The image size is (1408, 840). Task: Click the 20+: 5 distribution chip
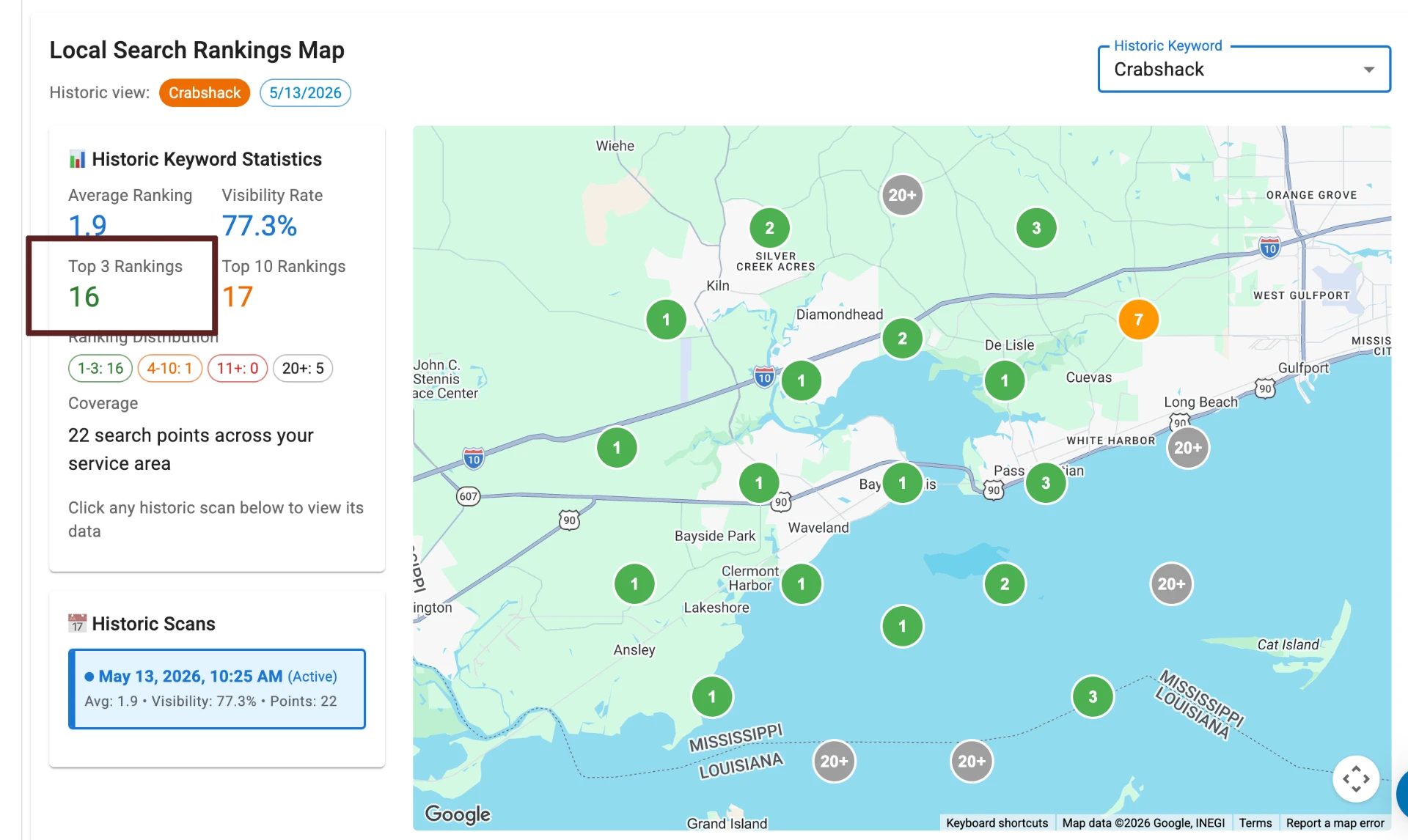[x=303, y=368]
